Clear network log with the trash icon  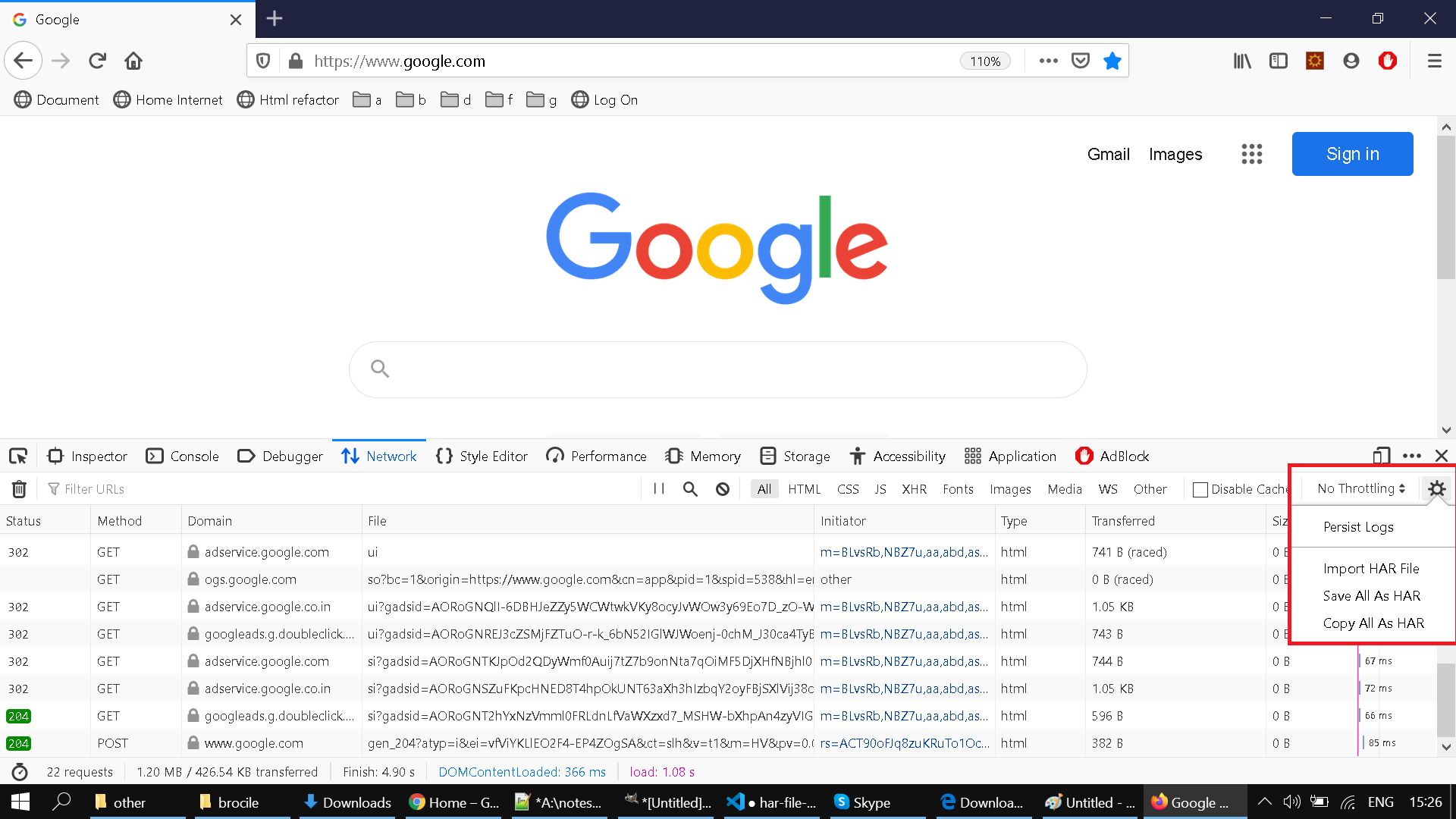[19, 489]
